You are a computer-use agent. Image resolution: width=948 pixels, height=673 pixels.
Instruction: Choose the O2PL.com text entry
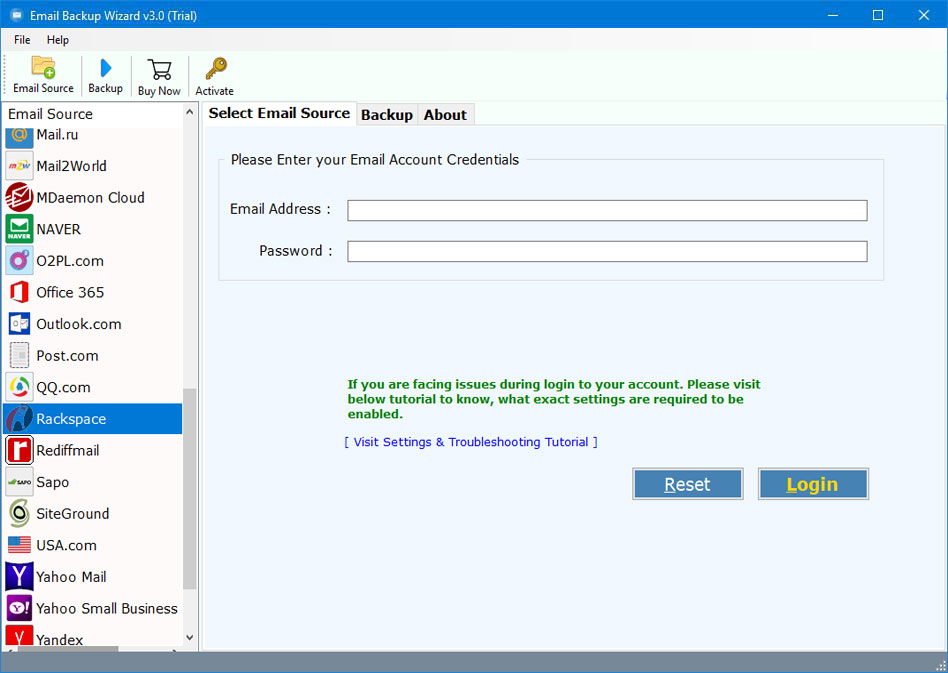tap(70, 261)
